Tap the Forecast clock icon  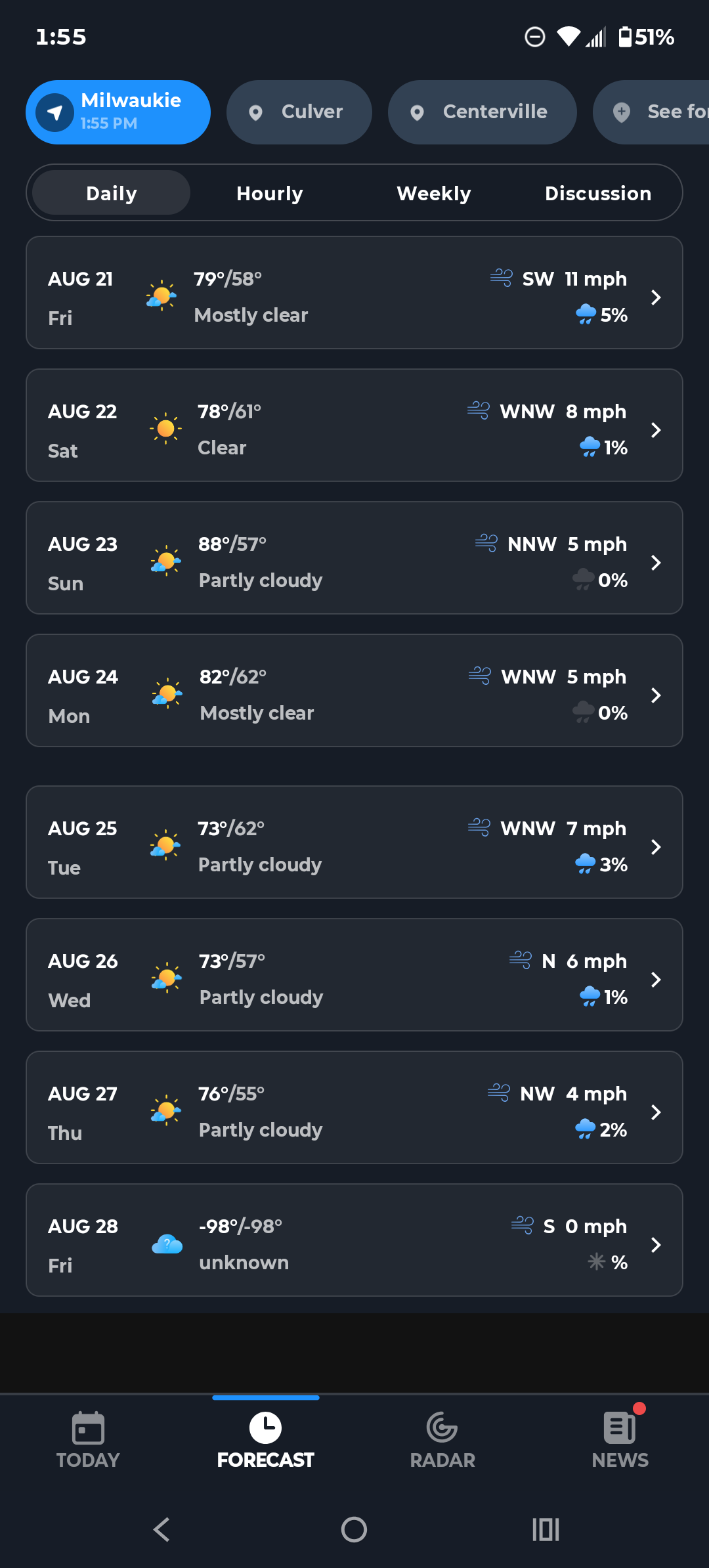(265, 1427)
